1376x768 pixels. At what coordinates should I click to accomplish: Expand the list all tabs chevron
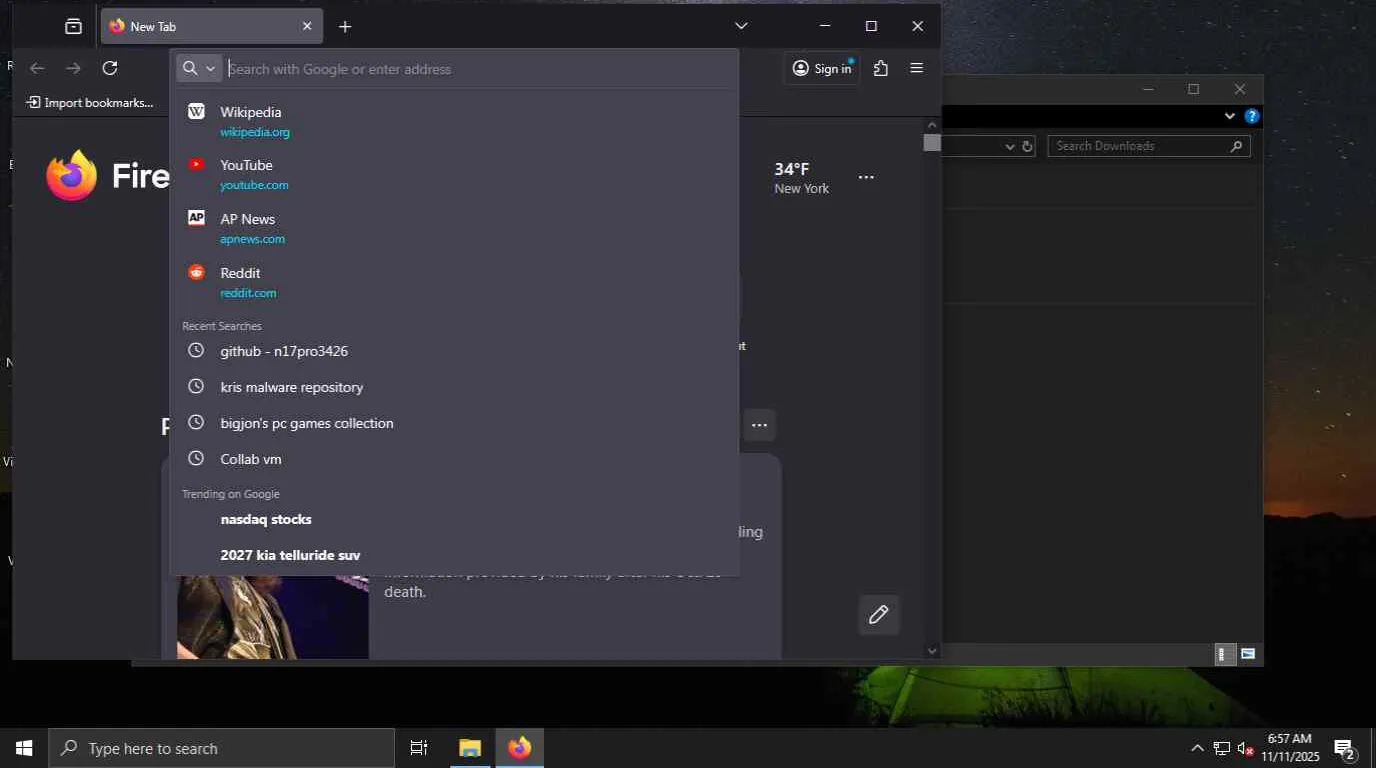click(741, 26)
